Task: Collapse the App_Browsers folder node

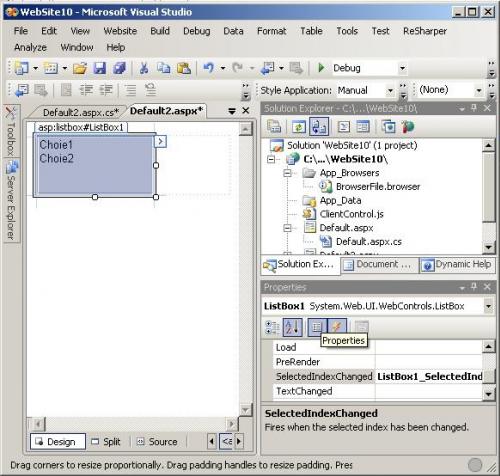Action: tap(287, 173)
